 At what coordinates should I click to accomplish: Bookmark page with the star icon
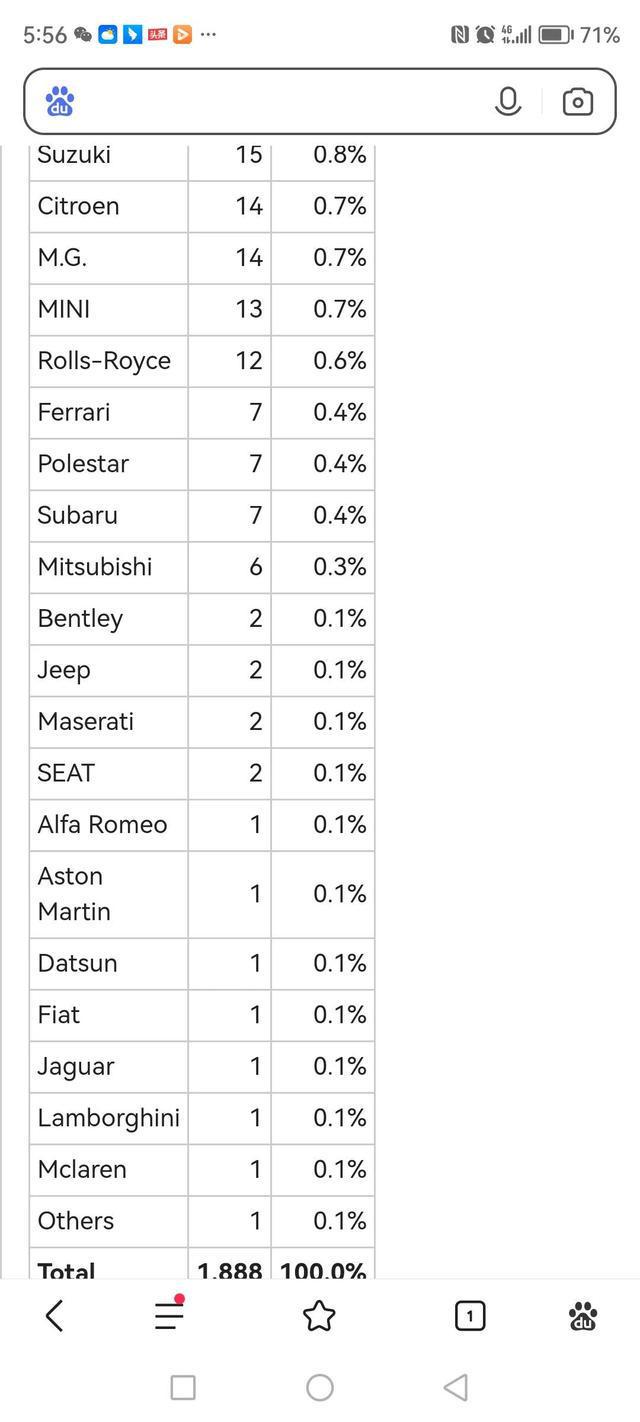319,1316
